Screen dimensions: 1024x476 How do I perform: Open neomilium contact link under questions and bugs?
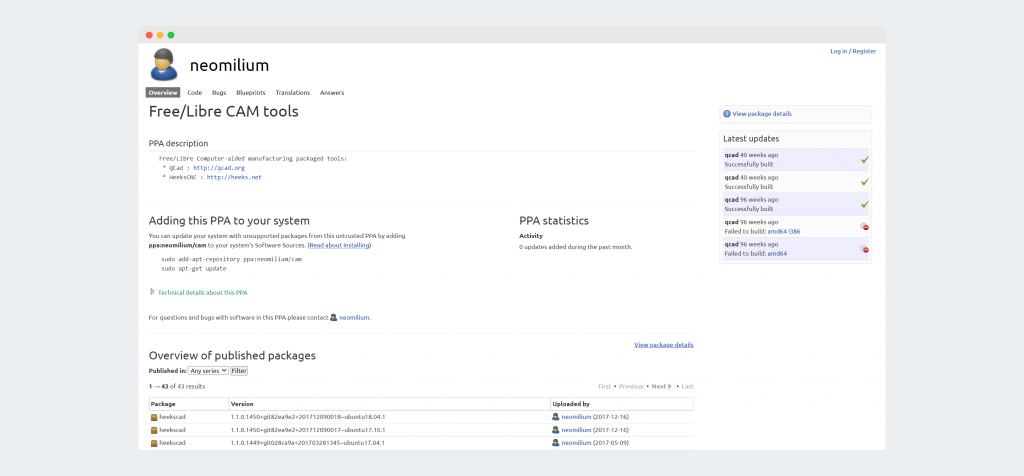(354, 317)
